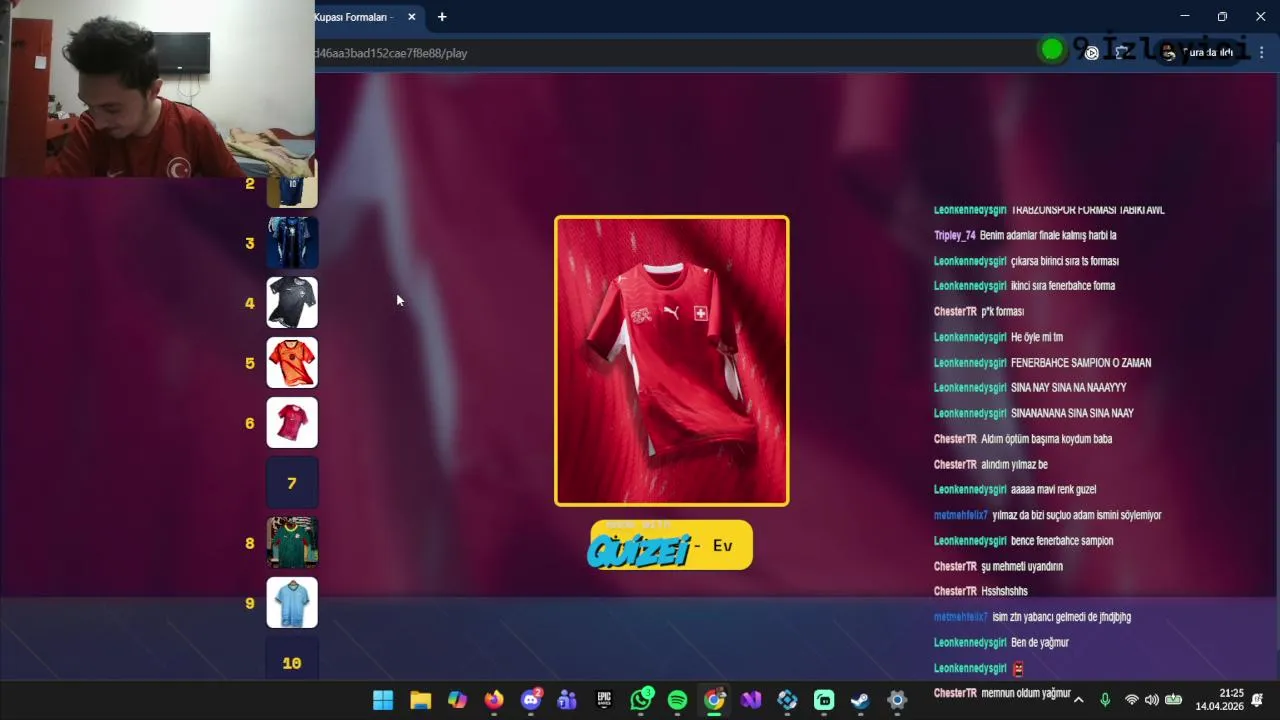The height and width of the screenshot is (720, 1280).
Task: Click chat message 'Ben de yağmur'
Action: pos(1040,643)
